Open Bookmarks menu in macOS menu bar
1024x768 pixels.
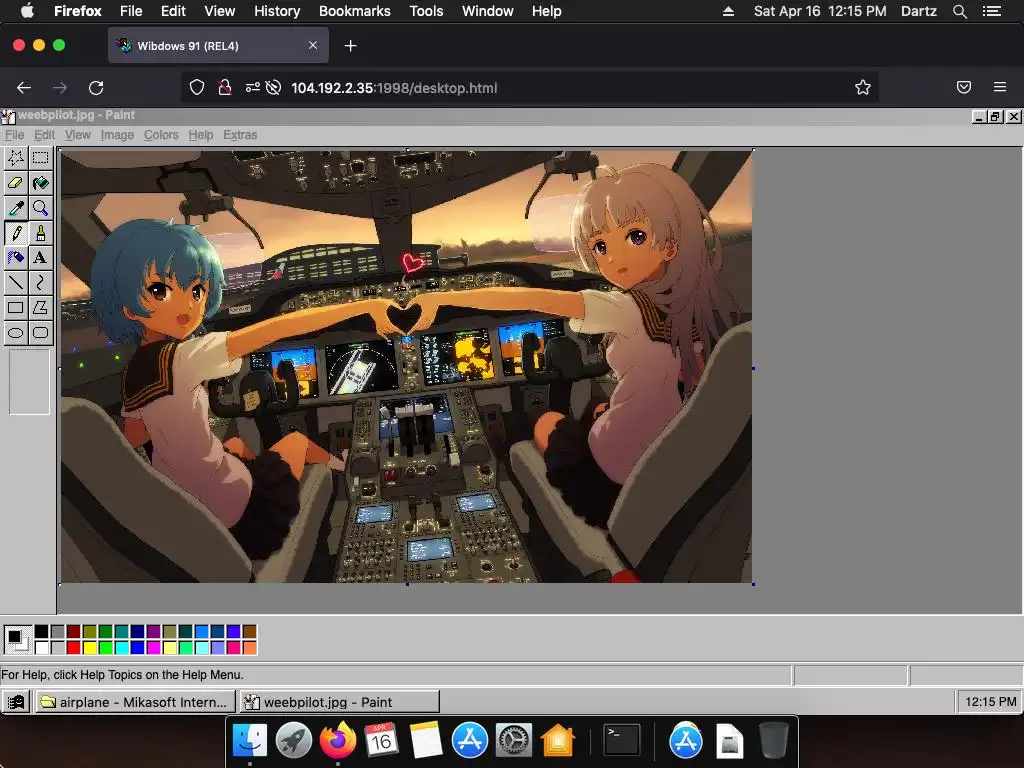(355, 11)
